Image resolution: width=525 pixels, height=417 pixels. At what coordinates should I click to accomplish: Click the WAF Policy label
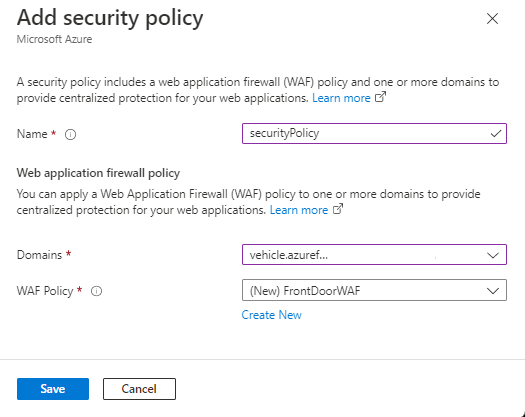(45, 291)
